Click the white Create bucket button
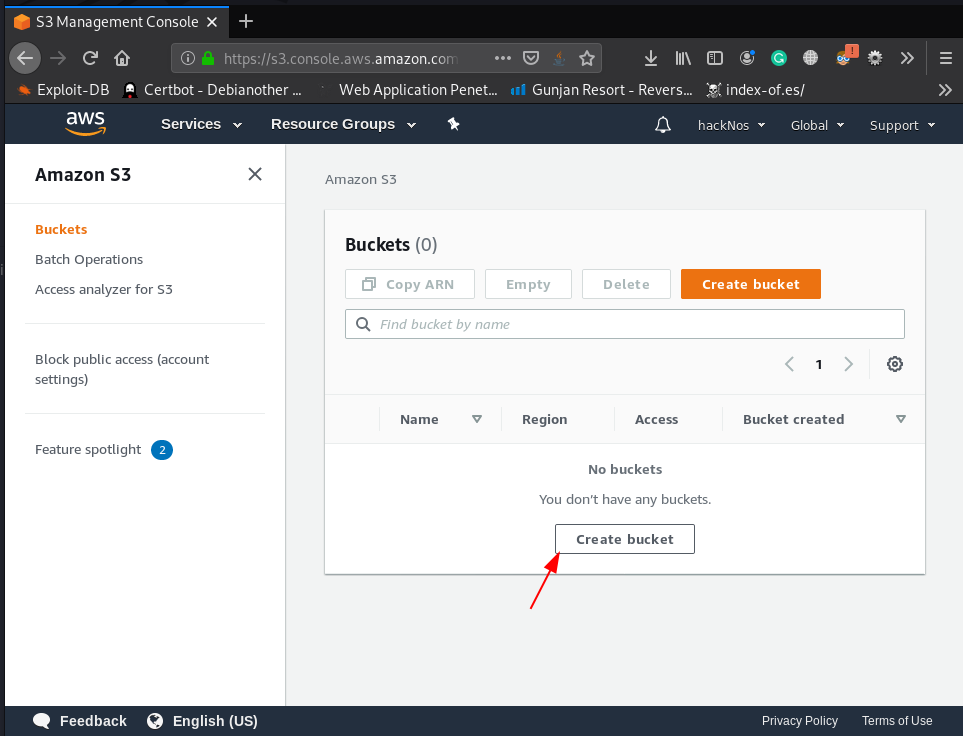 tap(625, 539)
